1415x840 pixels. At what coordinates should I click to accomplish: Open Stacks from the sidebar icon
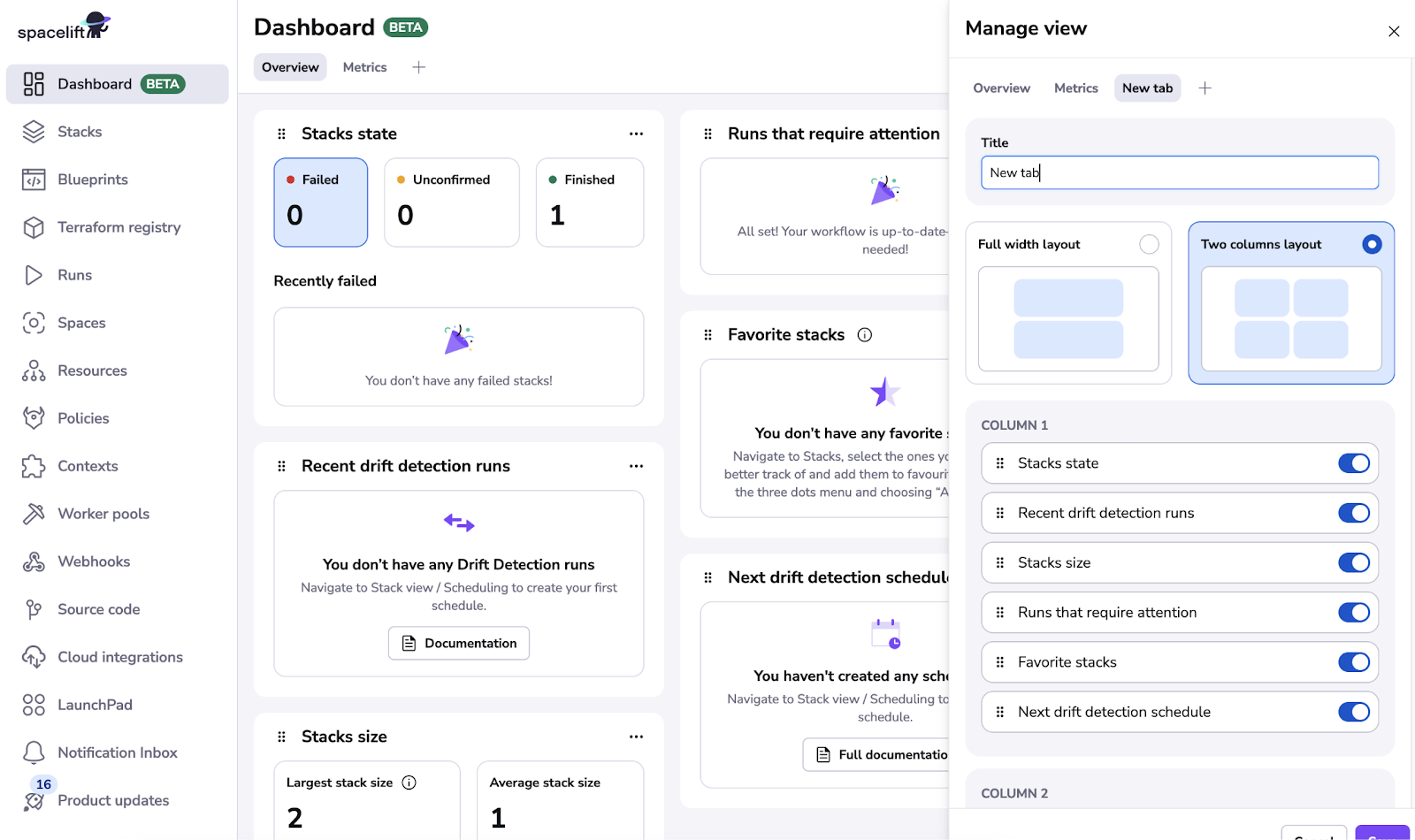[x=34, y=132]
